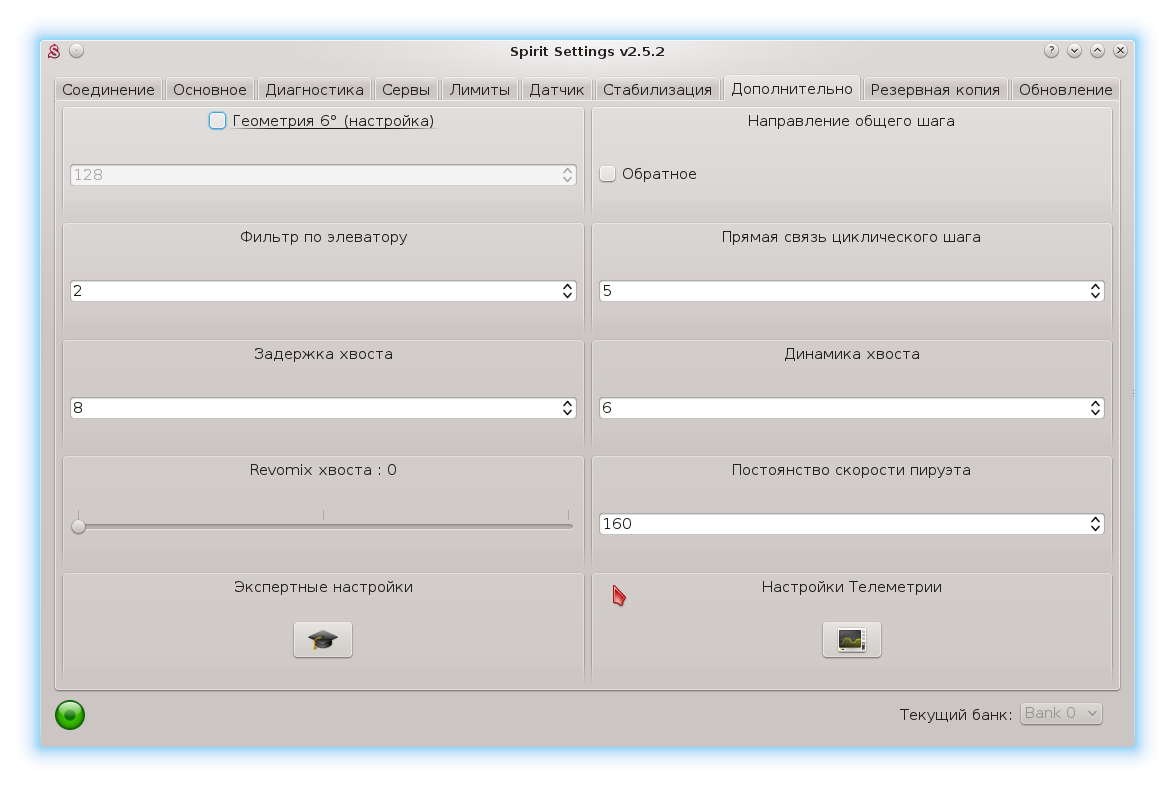Open expert settings graduation cap button

click(322, 639)
